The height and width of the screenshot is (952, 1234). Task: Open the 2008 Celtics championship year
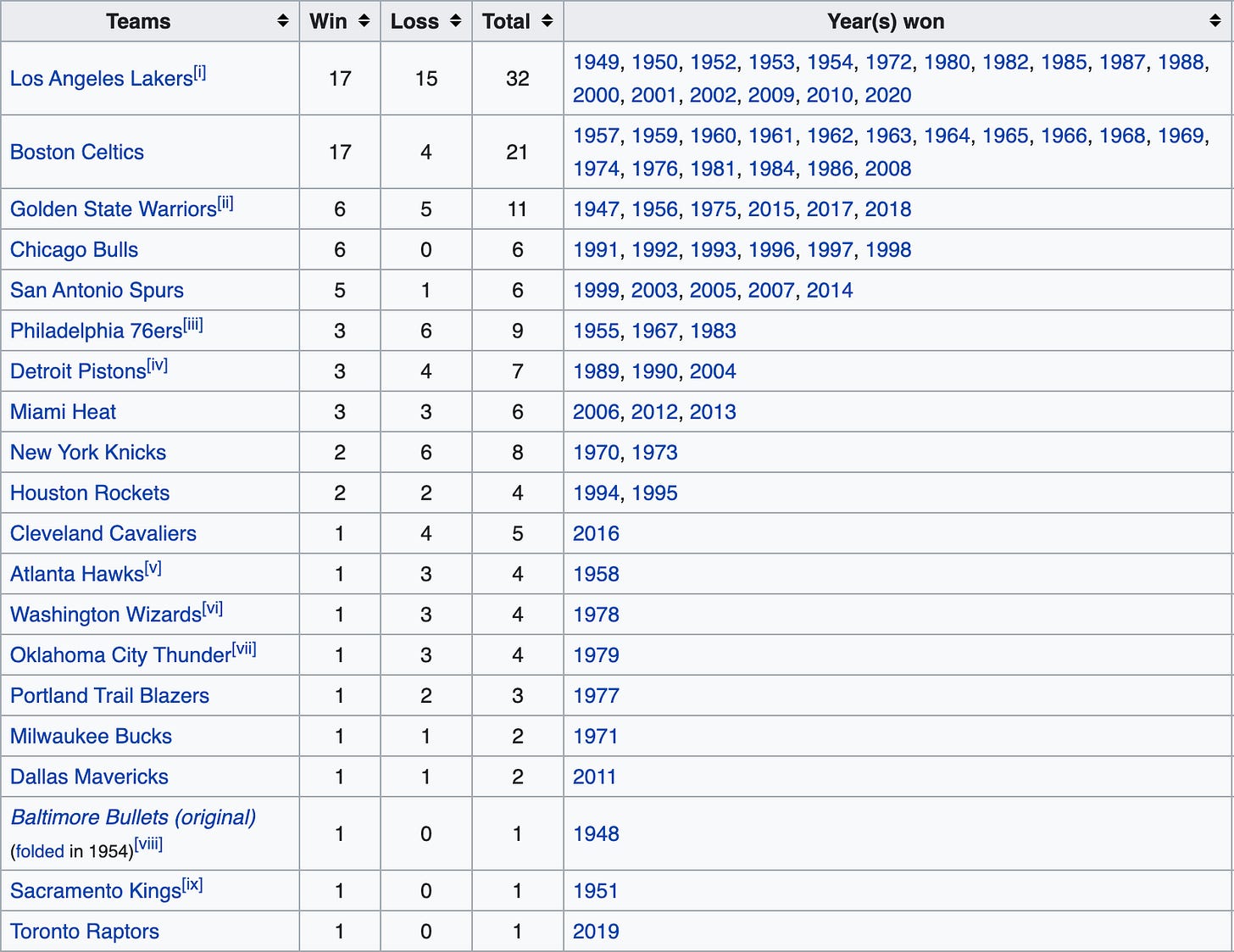(x=888, y=170)
